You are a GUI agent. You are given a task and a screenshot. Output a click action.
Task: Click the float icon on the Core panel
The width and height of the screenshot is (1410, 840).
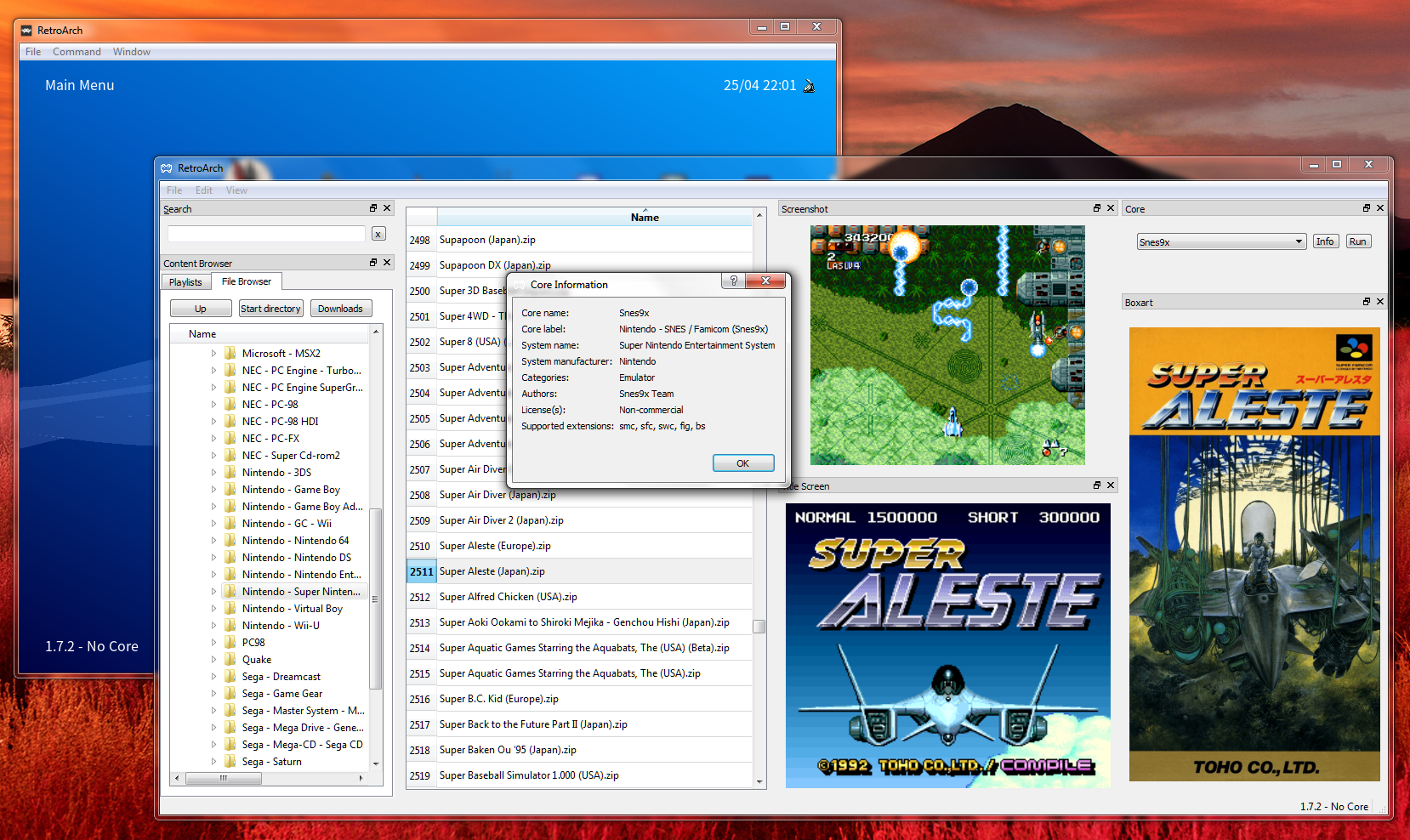(x=1366, y=208)
